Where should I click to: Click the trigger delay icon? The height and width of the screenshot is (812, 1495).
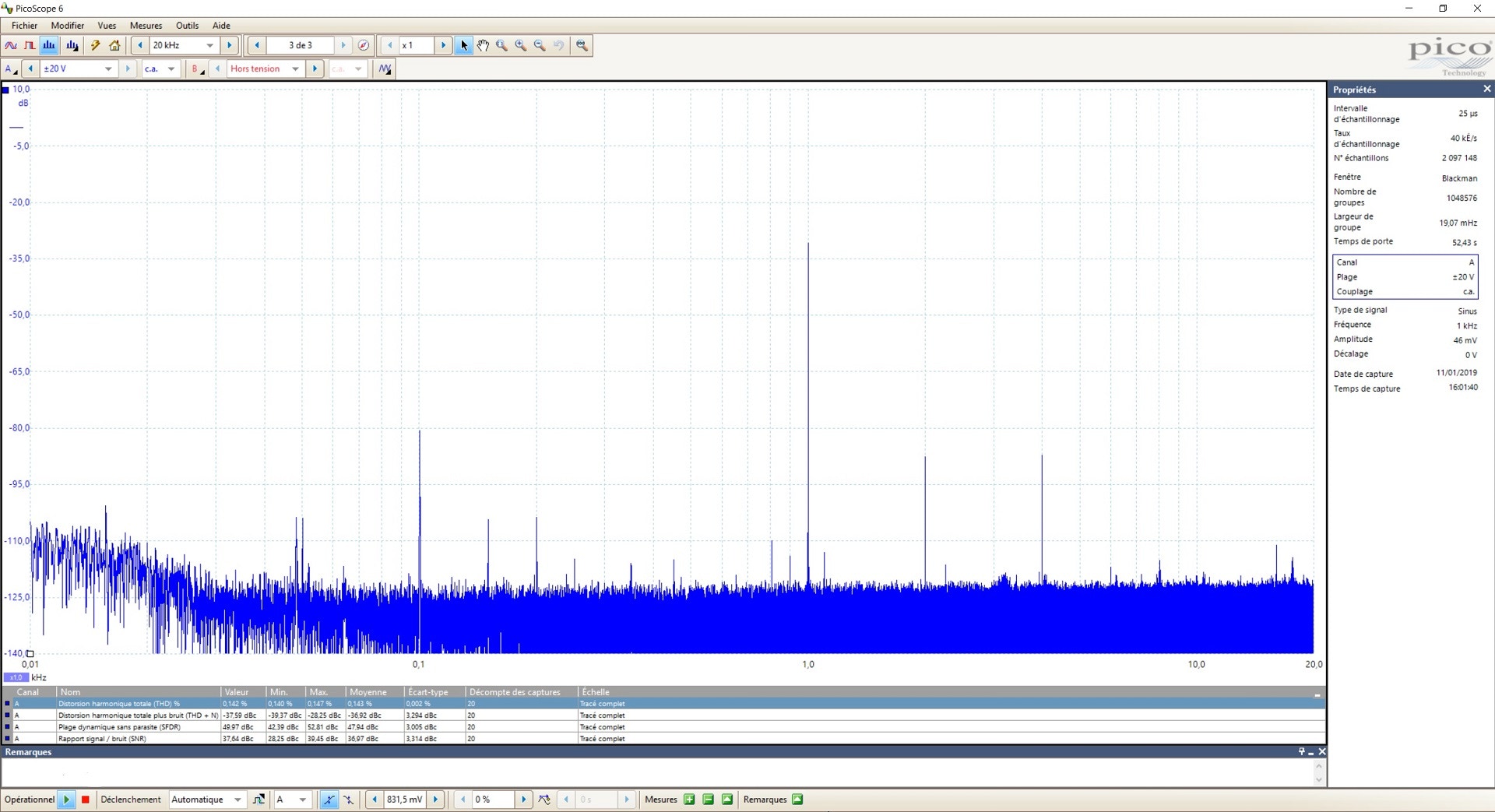[544, 800]
